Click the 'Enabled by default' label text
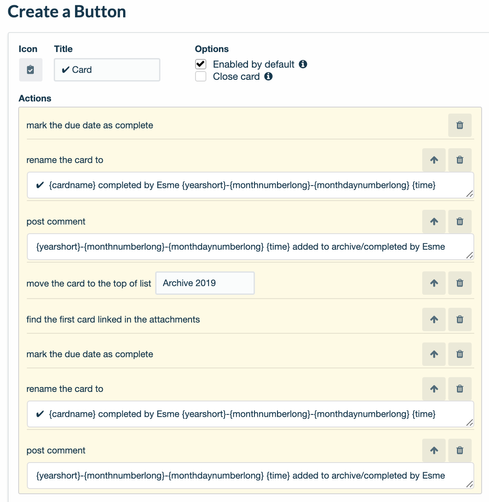489x502 pixels. 254,64
